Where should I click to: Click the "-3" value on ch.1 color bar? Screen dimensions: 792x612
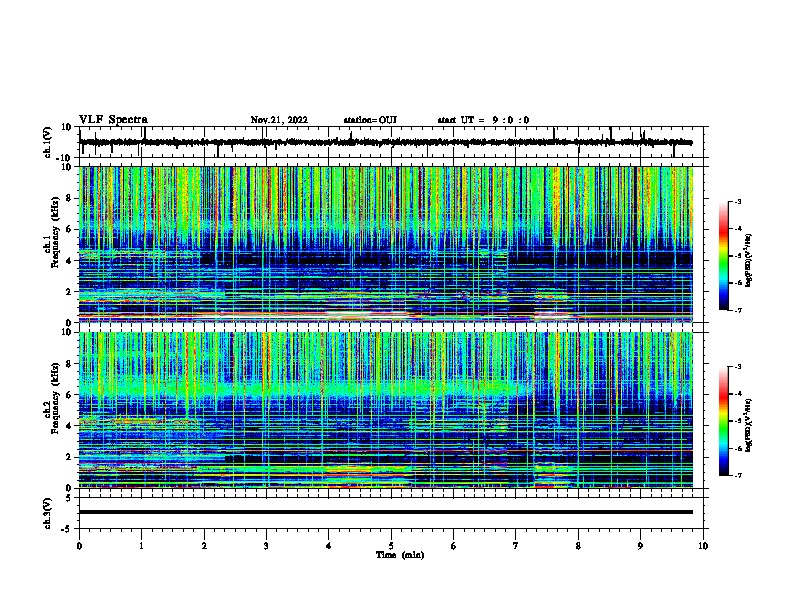coord(737,201)
